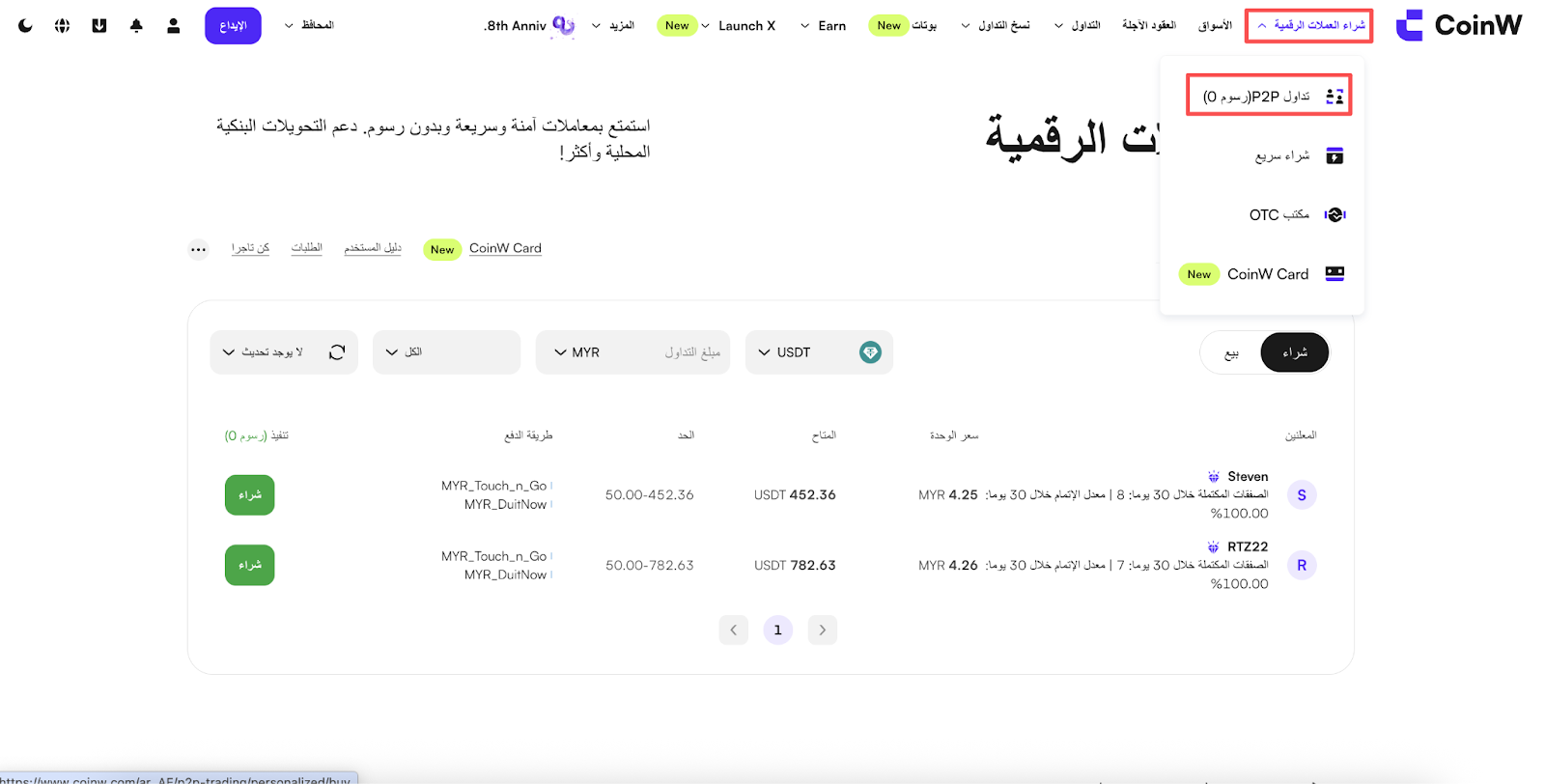Select the شراء (Buy) toggle

pos(1295,352)
